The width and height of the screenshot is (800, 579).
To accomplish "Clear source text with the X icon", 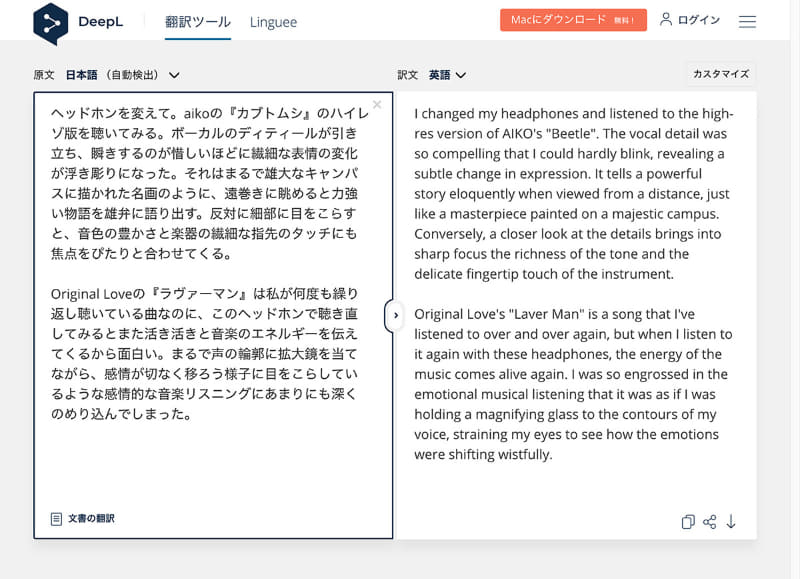I will tap(377, 105).
